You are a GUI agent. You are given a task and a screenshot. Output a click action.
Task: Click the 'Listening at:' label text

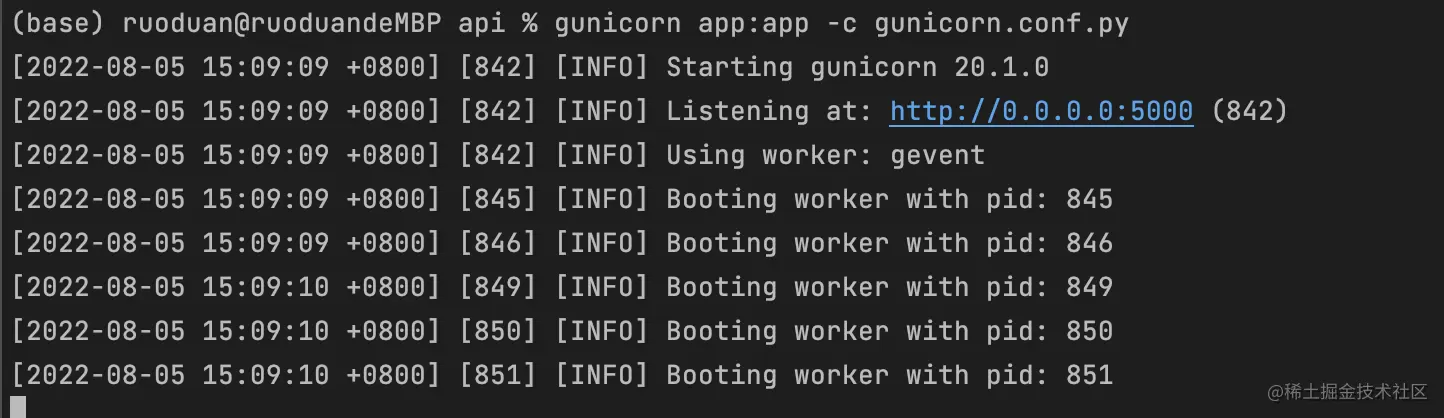[x=769, y=112]
